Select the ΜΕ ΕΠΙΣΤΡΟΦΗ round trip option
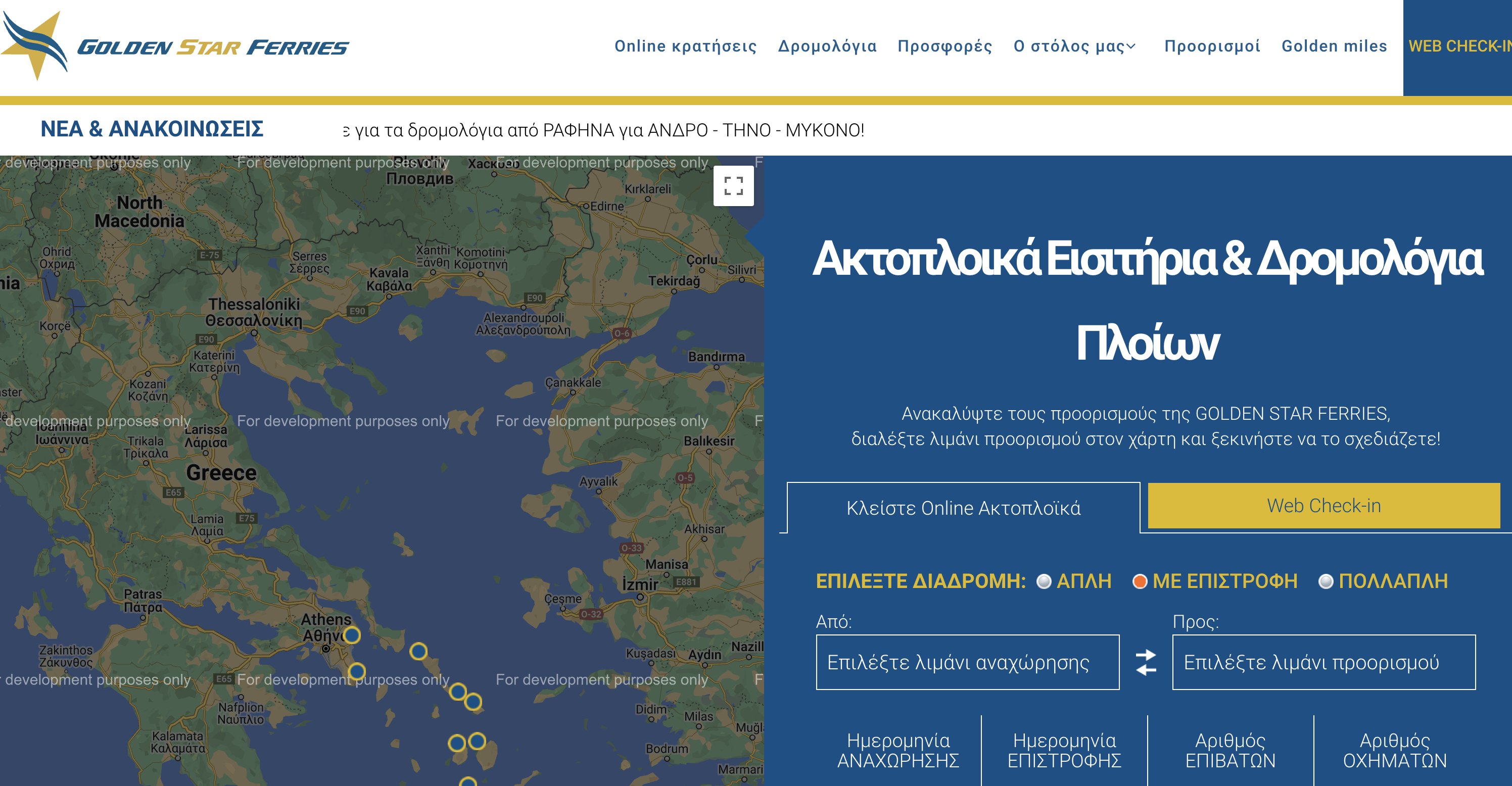This screenshot has width=1512, height=786. point(1140,581)
